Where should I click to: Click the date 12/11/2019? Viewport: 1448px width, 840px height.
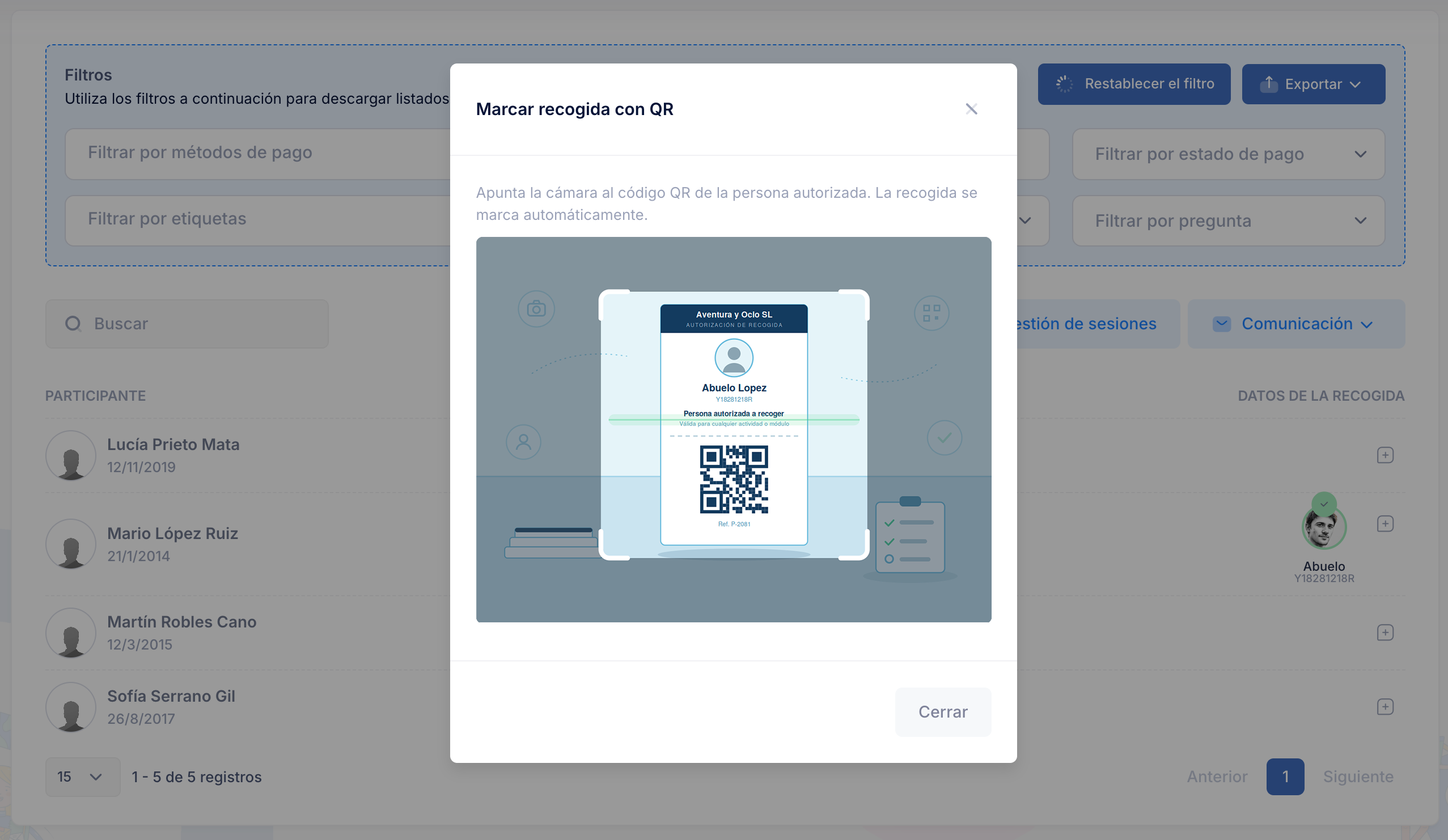coord(141,468)
